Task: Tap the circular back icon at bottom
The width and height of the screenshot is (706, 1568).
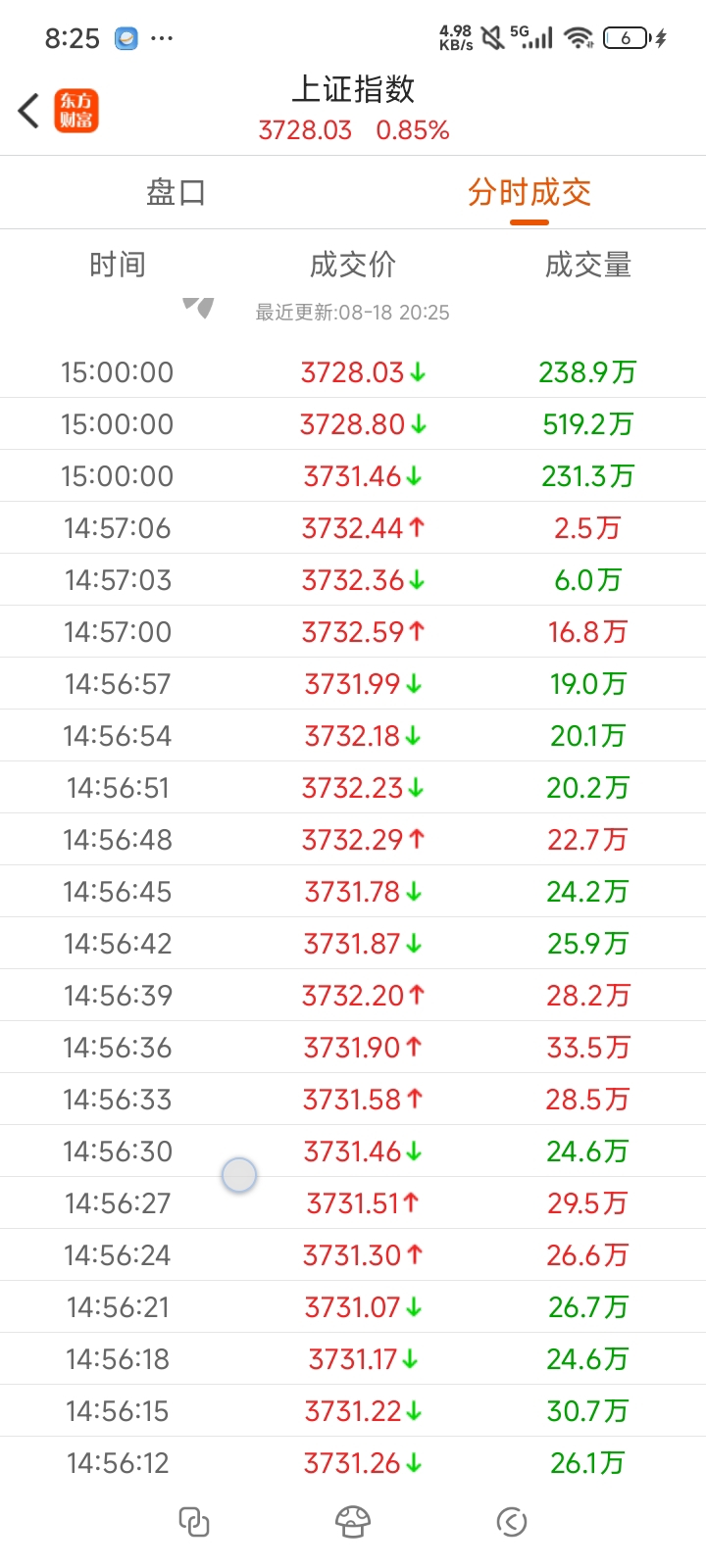Action: pos(512,1522)
